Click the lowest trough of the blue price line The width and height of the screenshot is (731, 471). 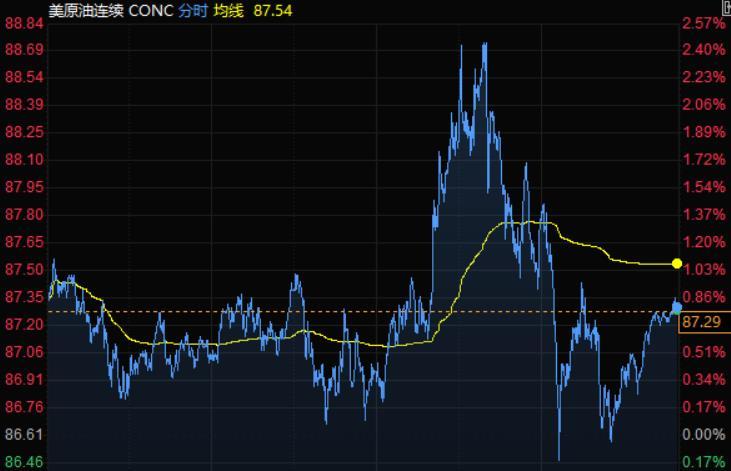[x=560, y=456]
